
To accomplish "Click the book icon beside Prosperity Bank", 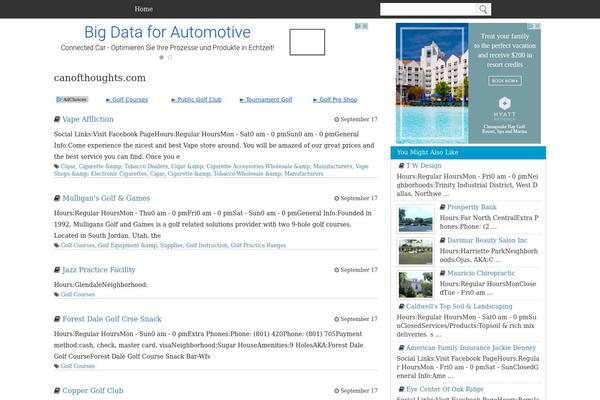I will click(x=442, y=207).
